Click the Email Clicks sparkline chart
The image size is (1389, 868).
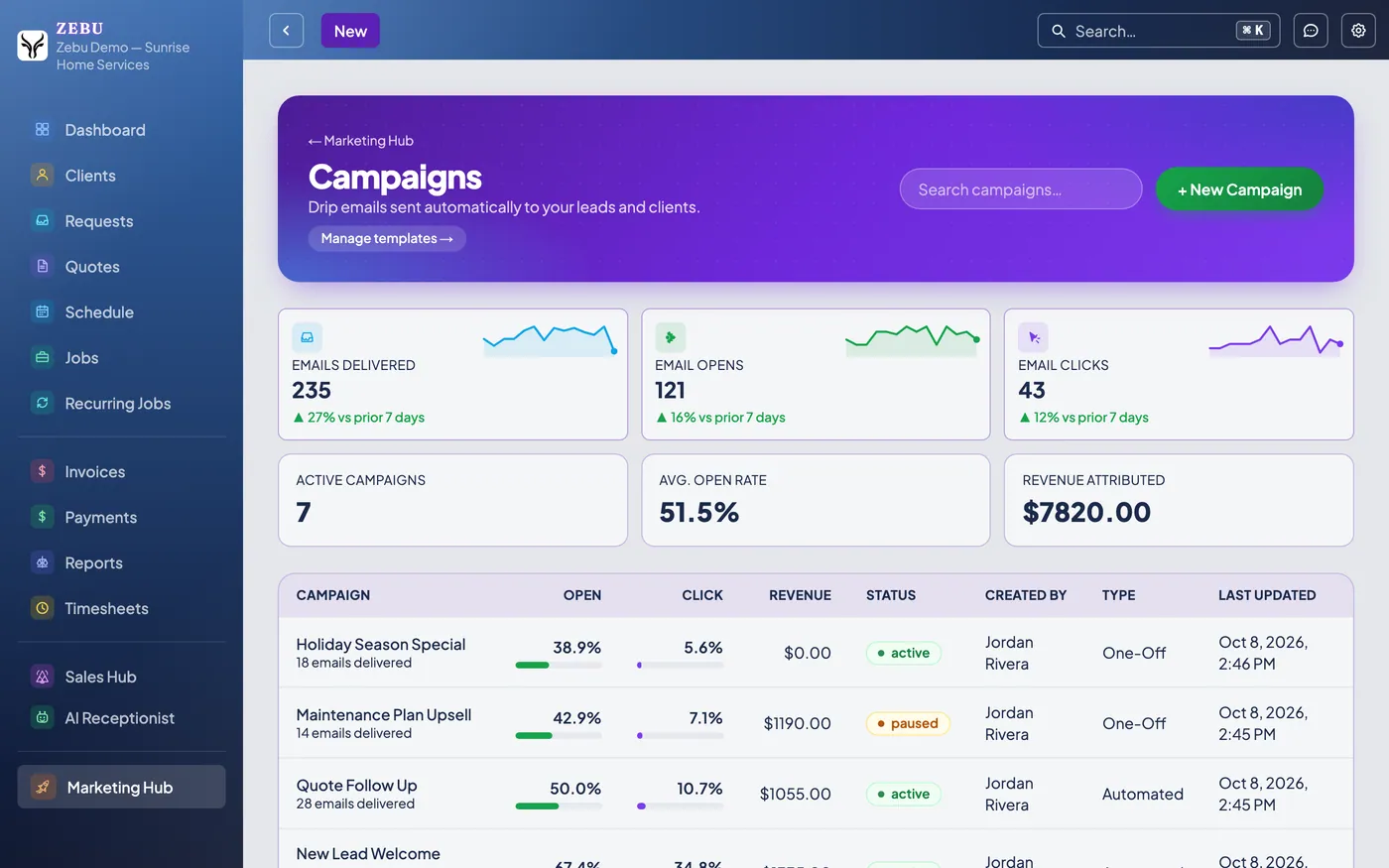tap(1276, 339)
